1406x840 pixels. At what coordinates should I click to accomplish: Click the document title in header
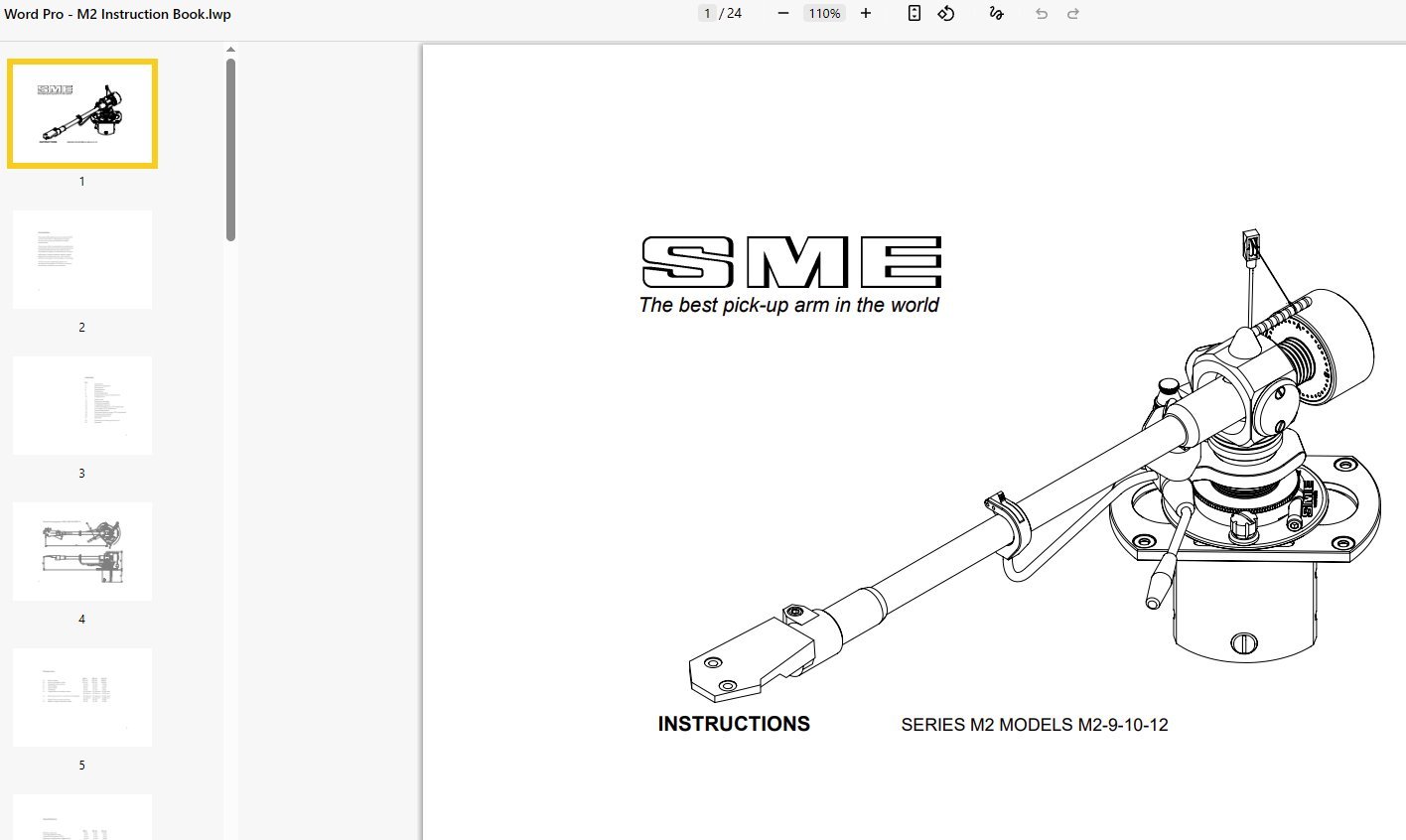(x=117, y=14)
